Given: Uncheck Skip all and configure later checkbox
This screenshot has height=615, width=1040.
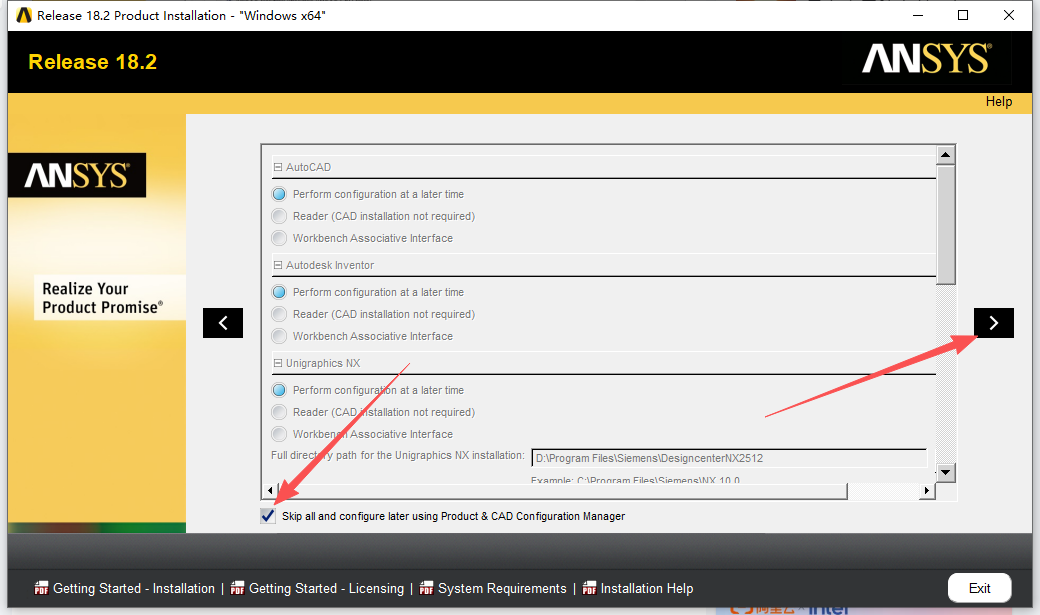Looking at the screenshot, I should click(268, 516).
